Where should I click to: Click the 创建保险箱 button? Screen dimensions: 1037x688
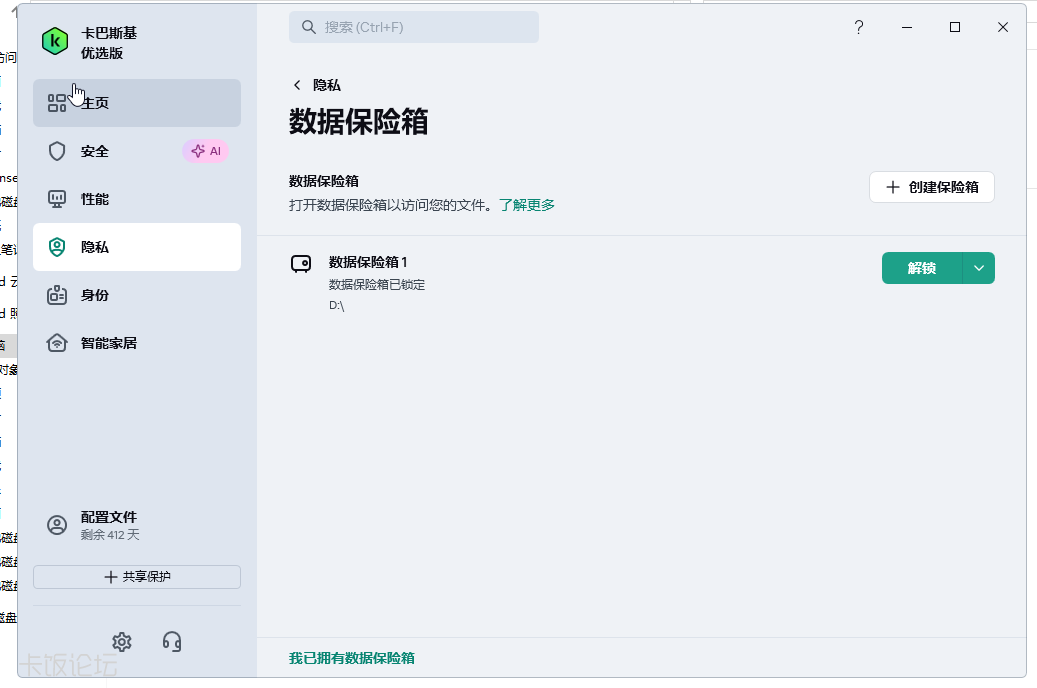pos(932,187)
